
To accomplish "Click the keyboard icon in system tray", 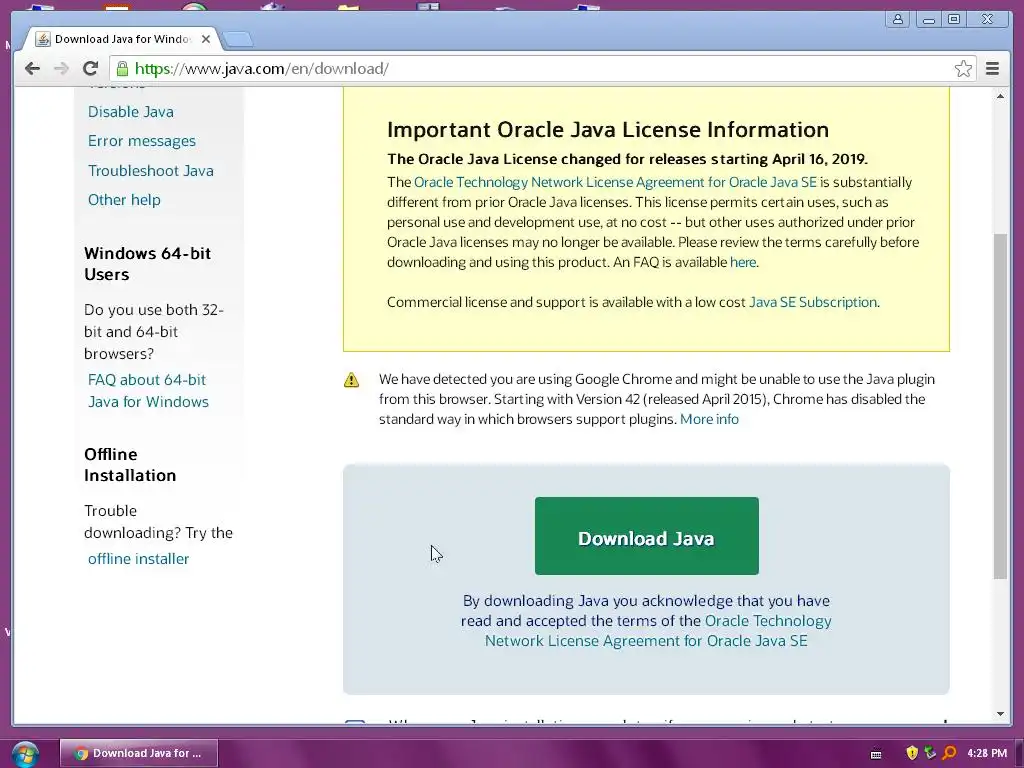I will click(x=876, y=754).
